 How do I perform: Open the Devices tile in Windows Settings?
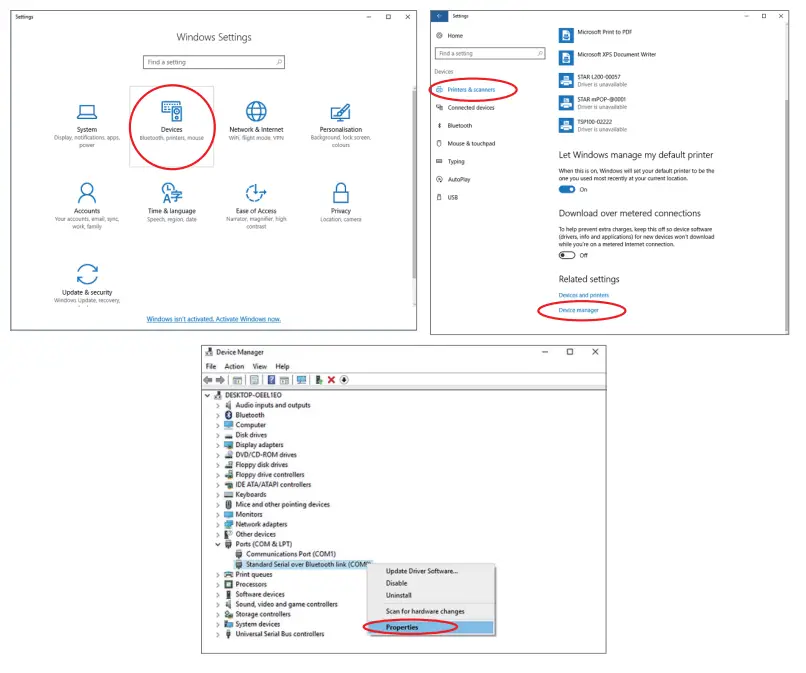(x=172, y=126)
